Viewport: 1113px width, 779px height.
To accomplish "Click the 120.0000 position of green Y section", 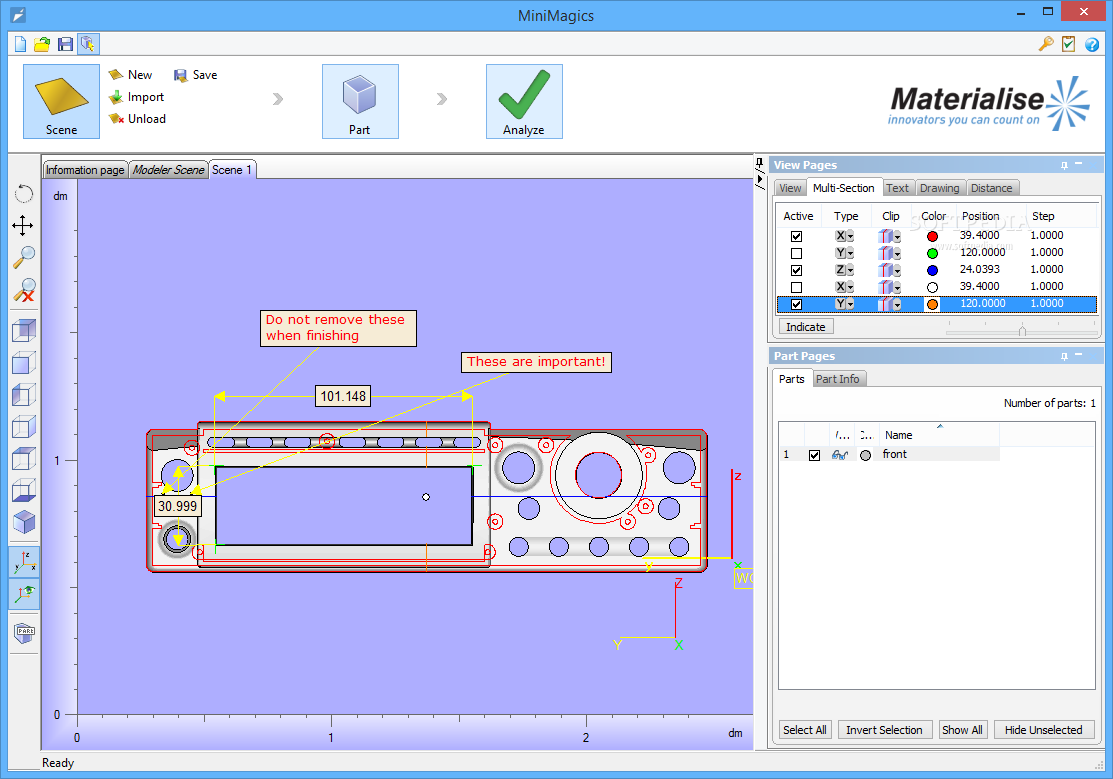I will click(982, 252).
